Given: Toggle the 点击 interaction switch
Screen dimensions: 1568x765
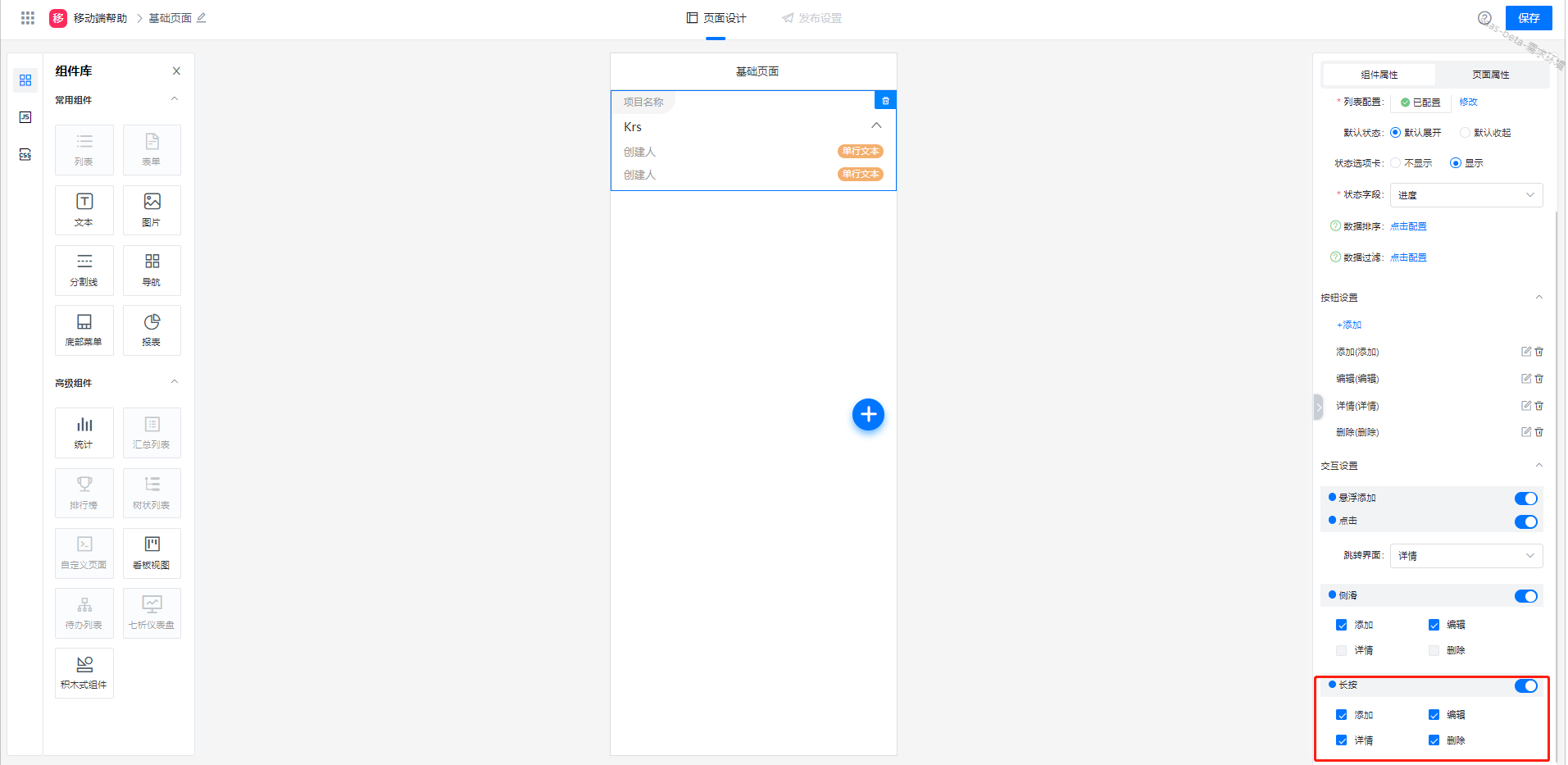Looking at the screenshot, I should (1525, 521).
